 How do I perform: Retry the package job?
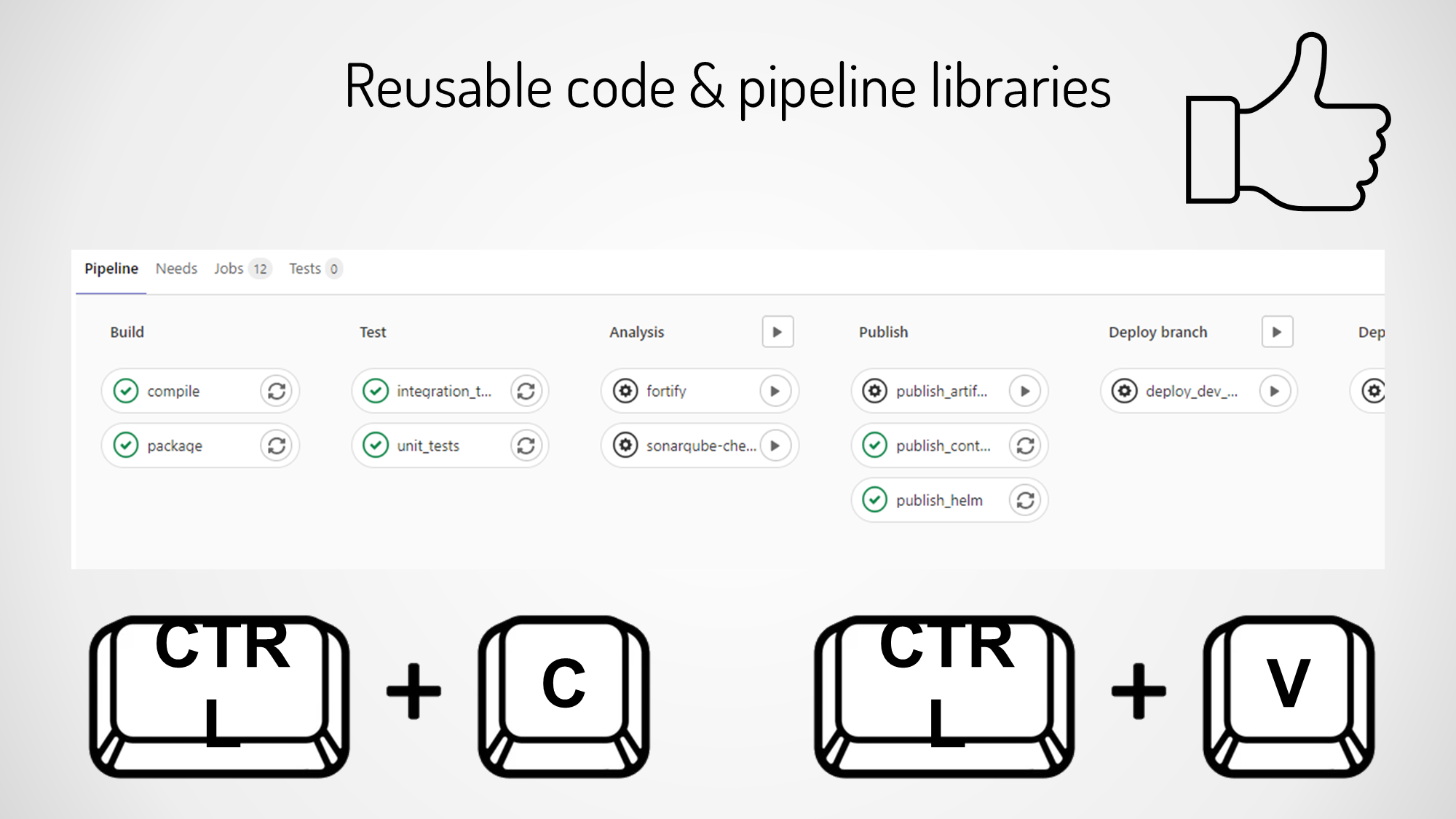[277, 446]
